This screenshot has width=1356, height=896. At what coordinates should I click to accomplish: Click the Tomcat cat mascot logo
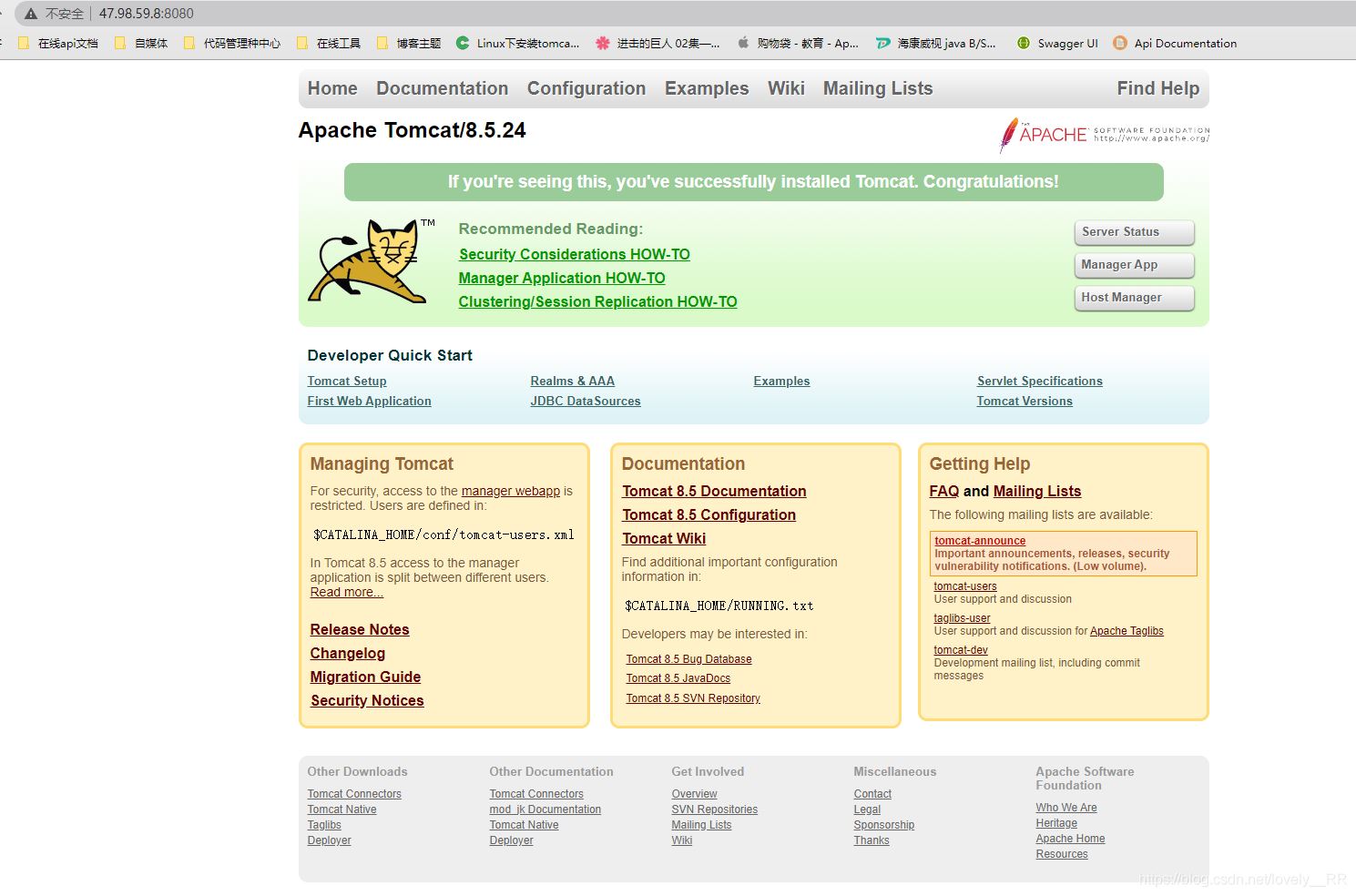click(368, 261)
